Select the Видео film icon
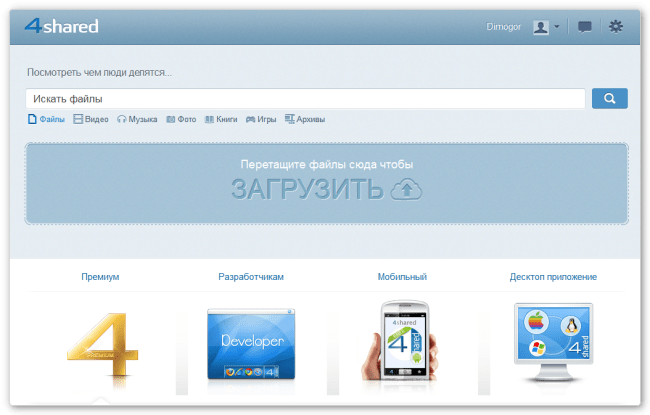 tap(78, 119)
